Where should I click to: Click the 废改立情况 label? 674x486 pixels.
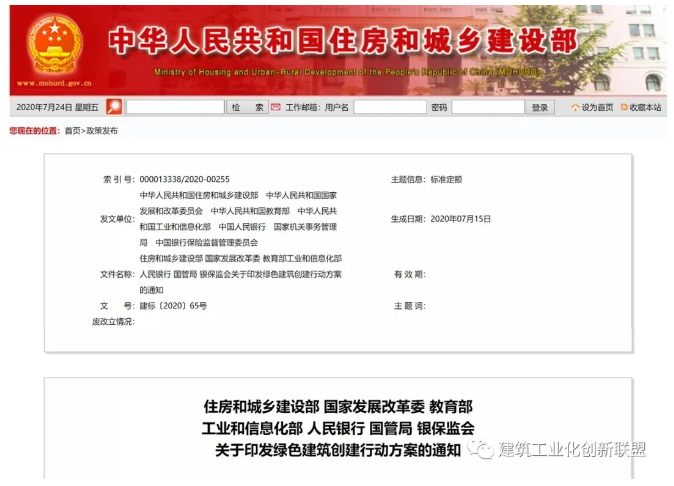[x=113, y=321]
